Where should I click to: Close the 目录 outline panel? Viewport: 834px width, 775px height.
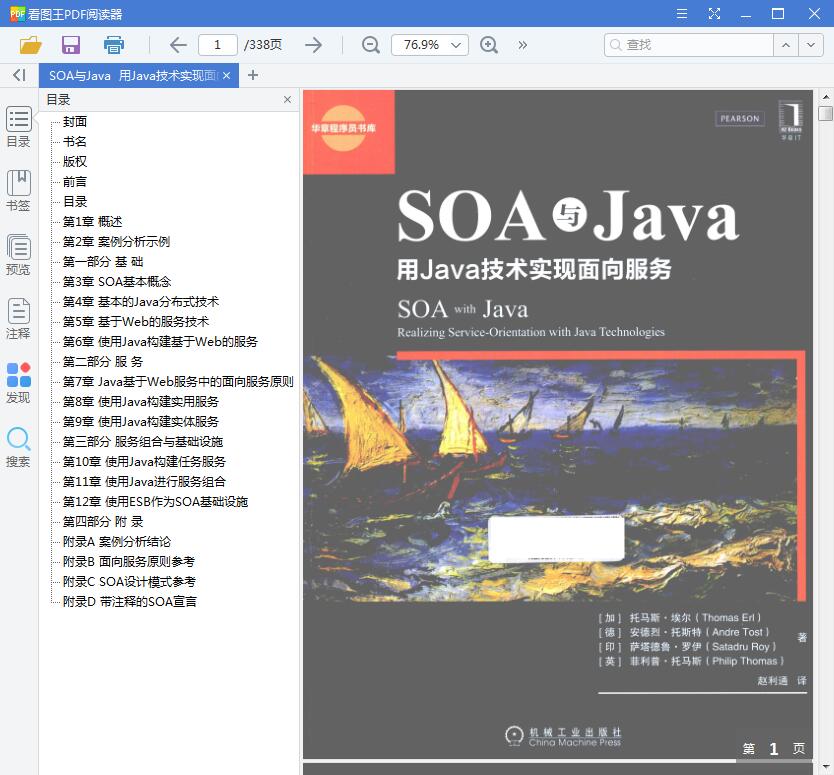287,99
